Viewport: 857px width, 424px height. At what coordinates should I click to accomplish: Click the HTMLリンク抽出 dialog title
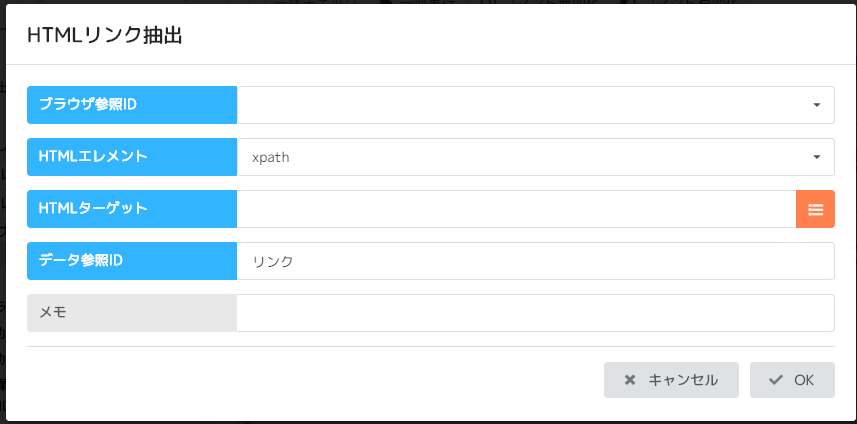pos(104,36)
